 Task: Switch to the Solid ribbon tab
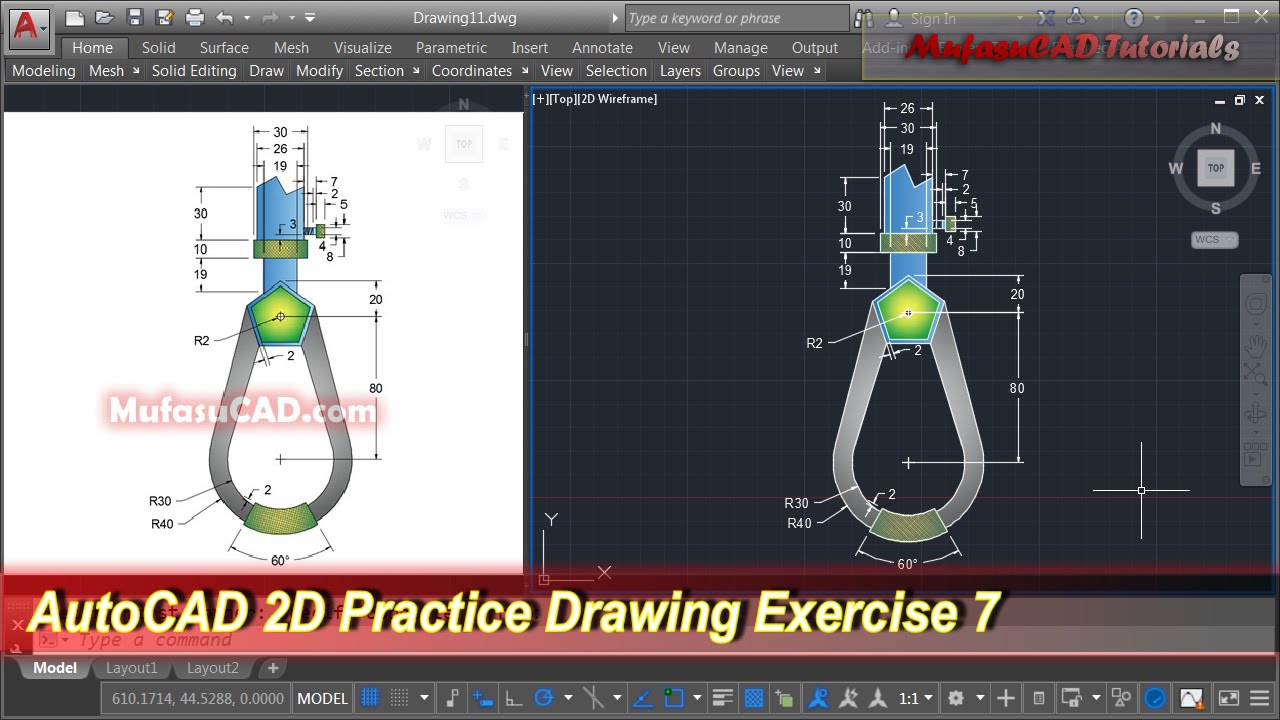(x=158, y=47)
